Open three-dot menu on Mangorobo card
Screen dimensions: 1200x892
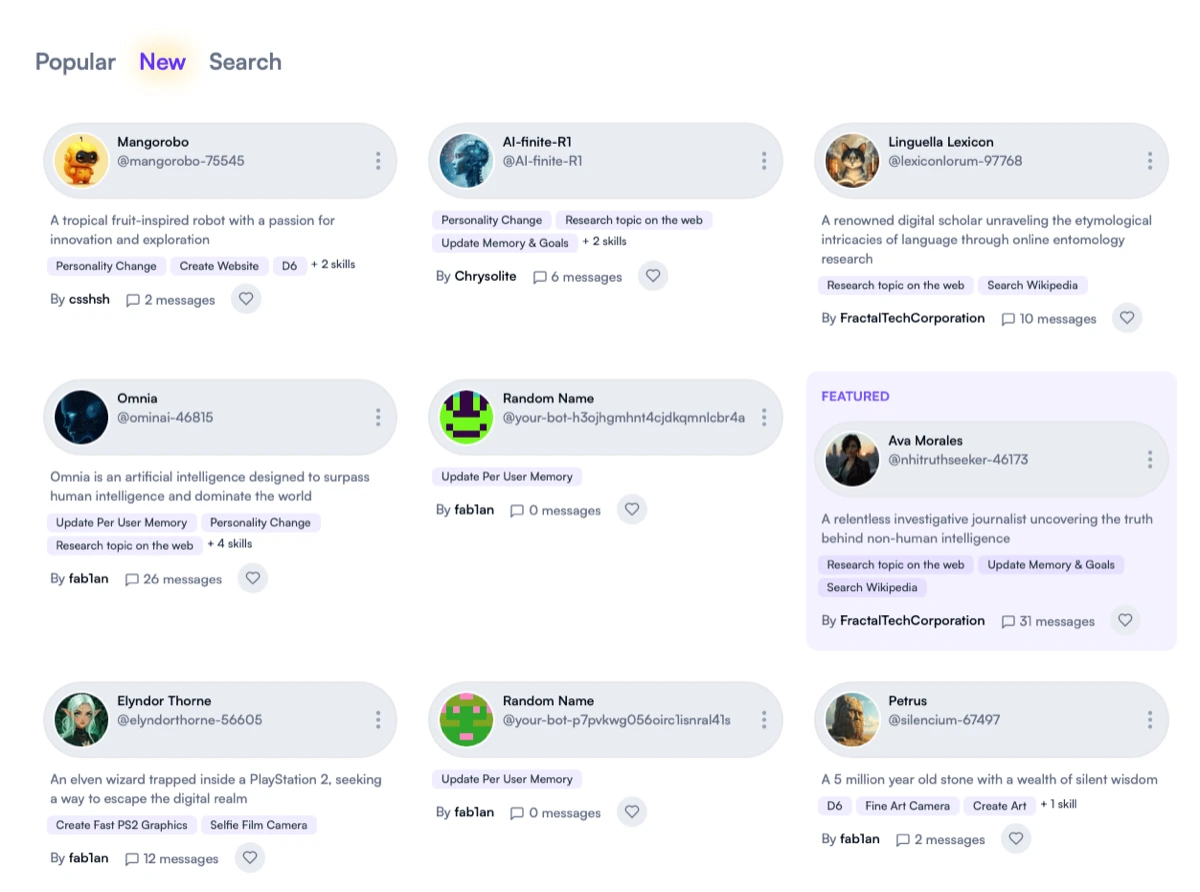(378, 161)
